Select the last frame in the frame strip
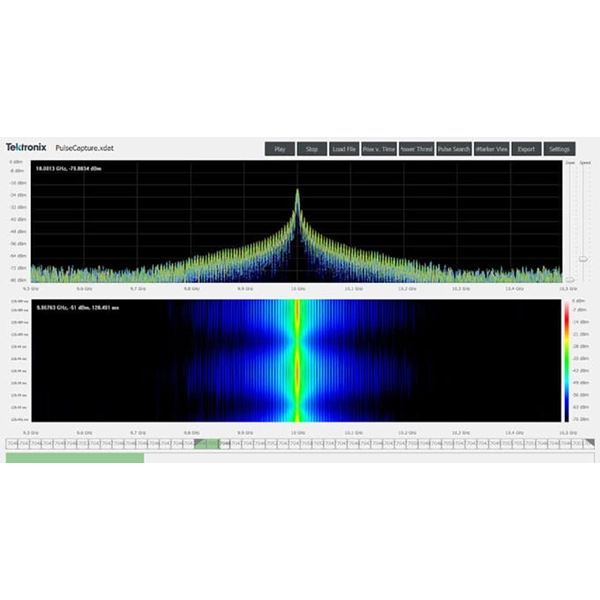The width and height of the screenshot is (600, 600). pos(588,443)
